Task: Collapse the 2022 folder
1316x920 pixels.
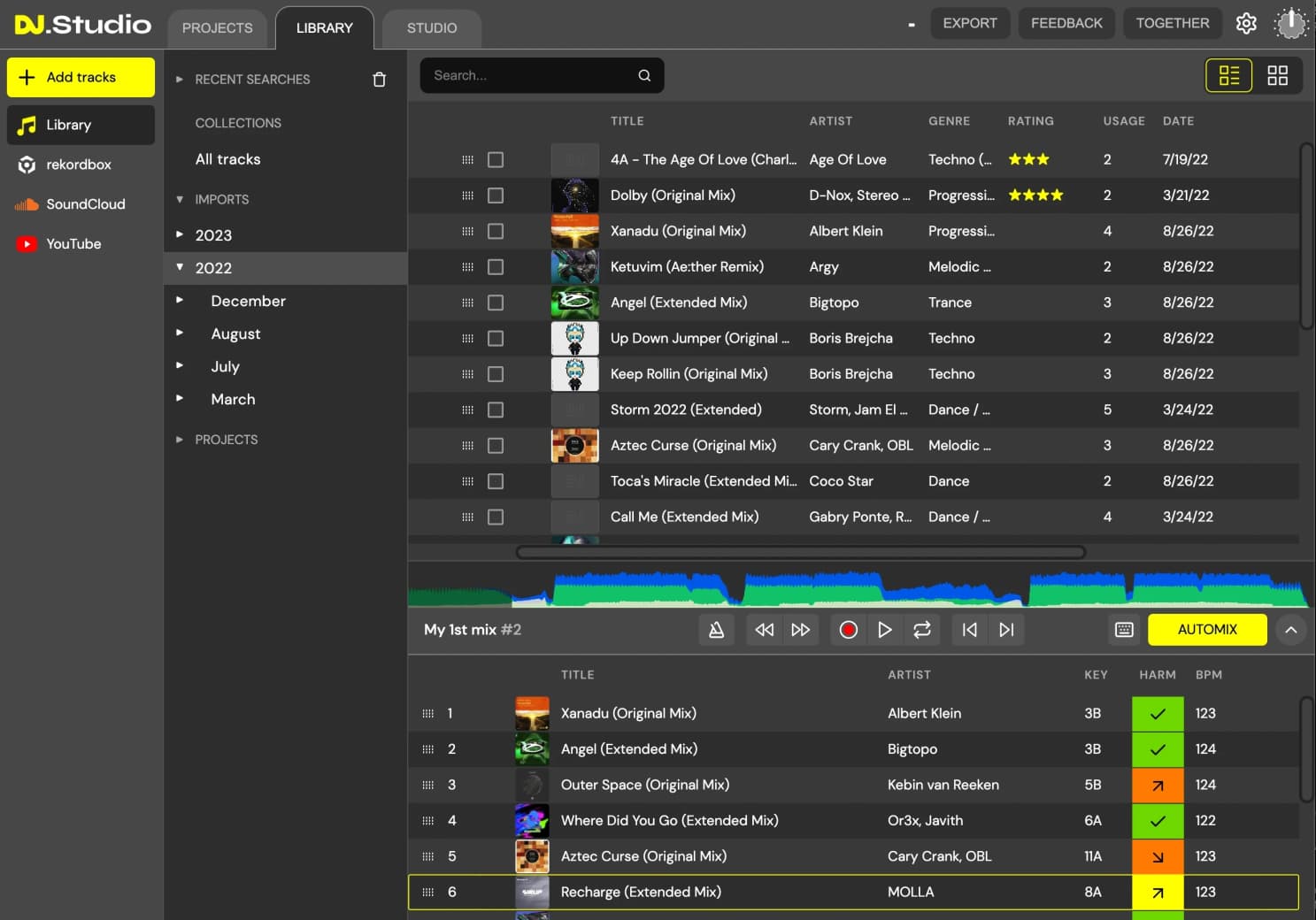Action: click(x=180, y=267)
